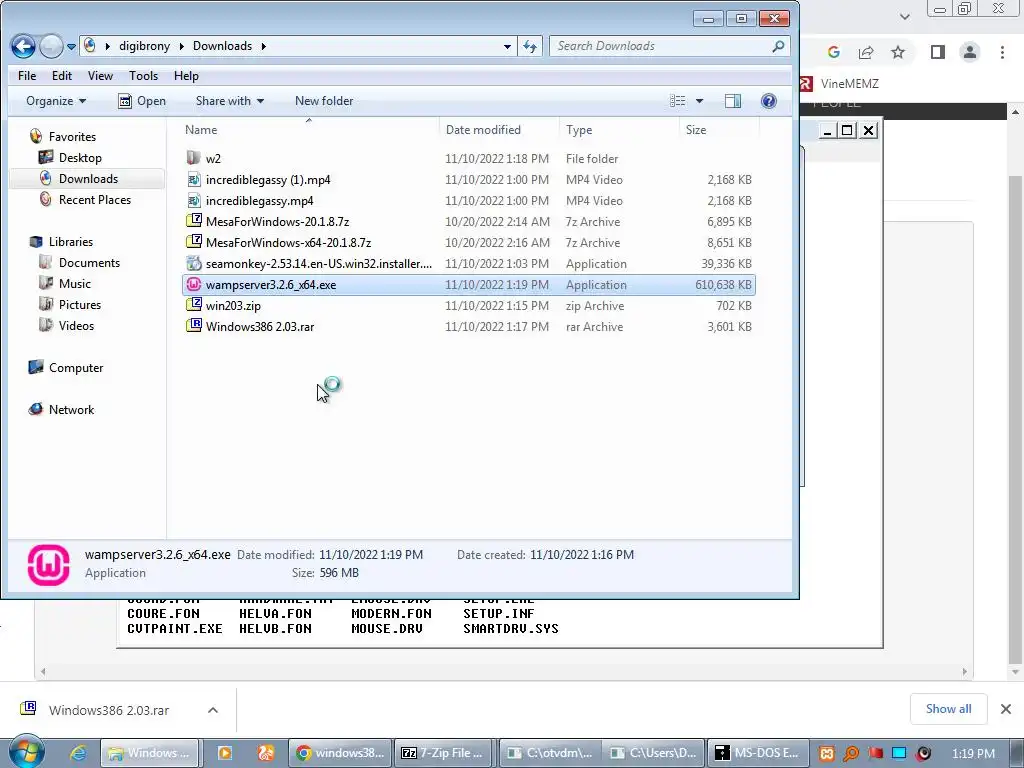This screenshot has width=1024, height=768.
Task: Open the View menu
Action: pyautogui.click(x=100, y=76)
